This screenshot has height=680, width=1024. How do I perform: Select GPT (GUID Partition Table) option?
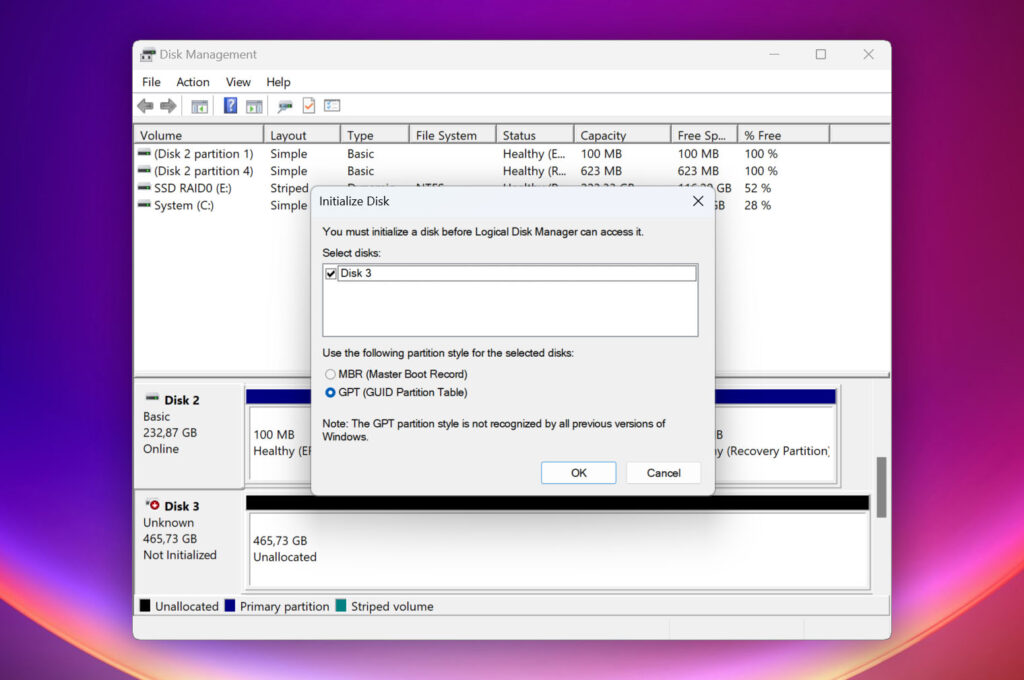tap(331, 393)
